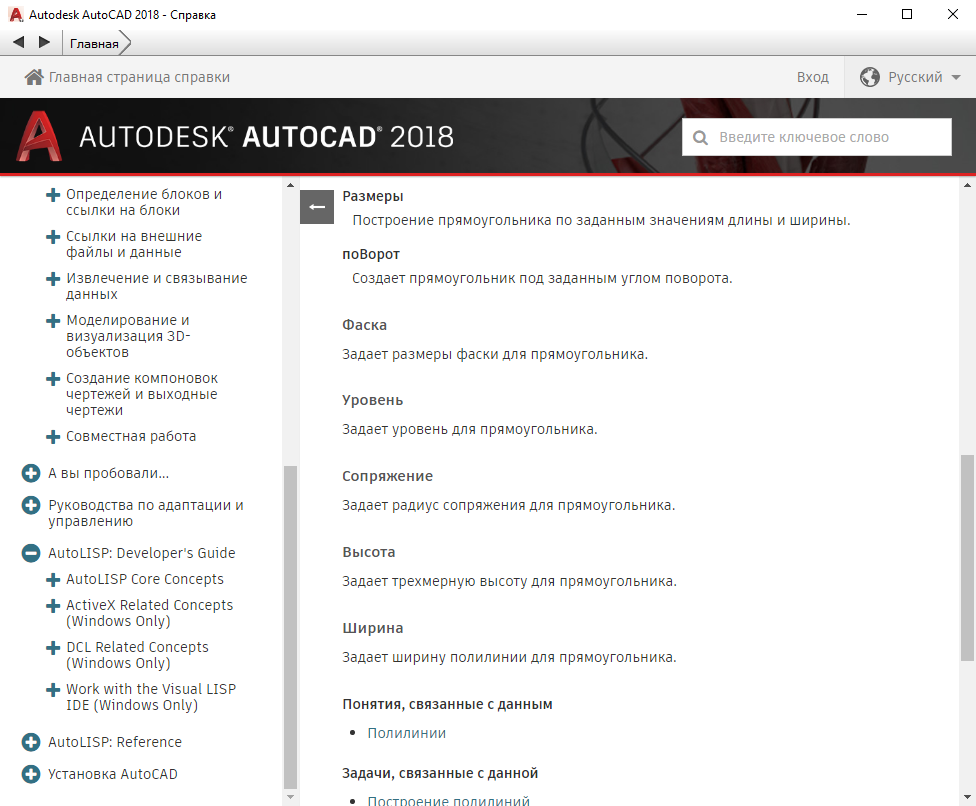This screenshot has width=976, height=806.
Task: Click the AutoCAD icon in the title bar
Action: pyautogui.click(x=16, y=14)
